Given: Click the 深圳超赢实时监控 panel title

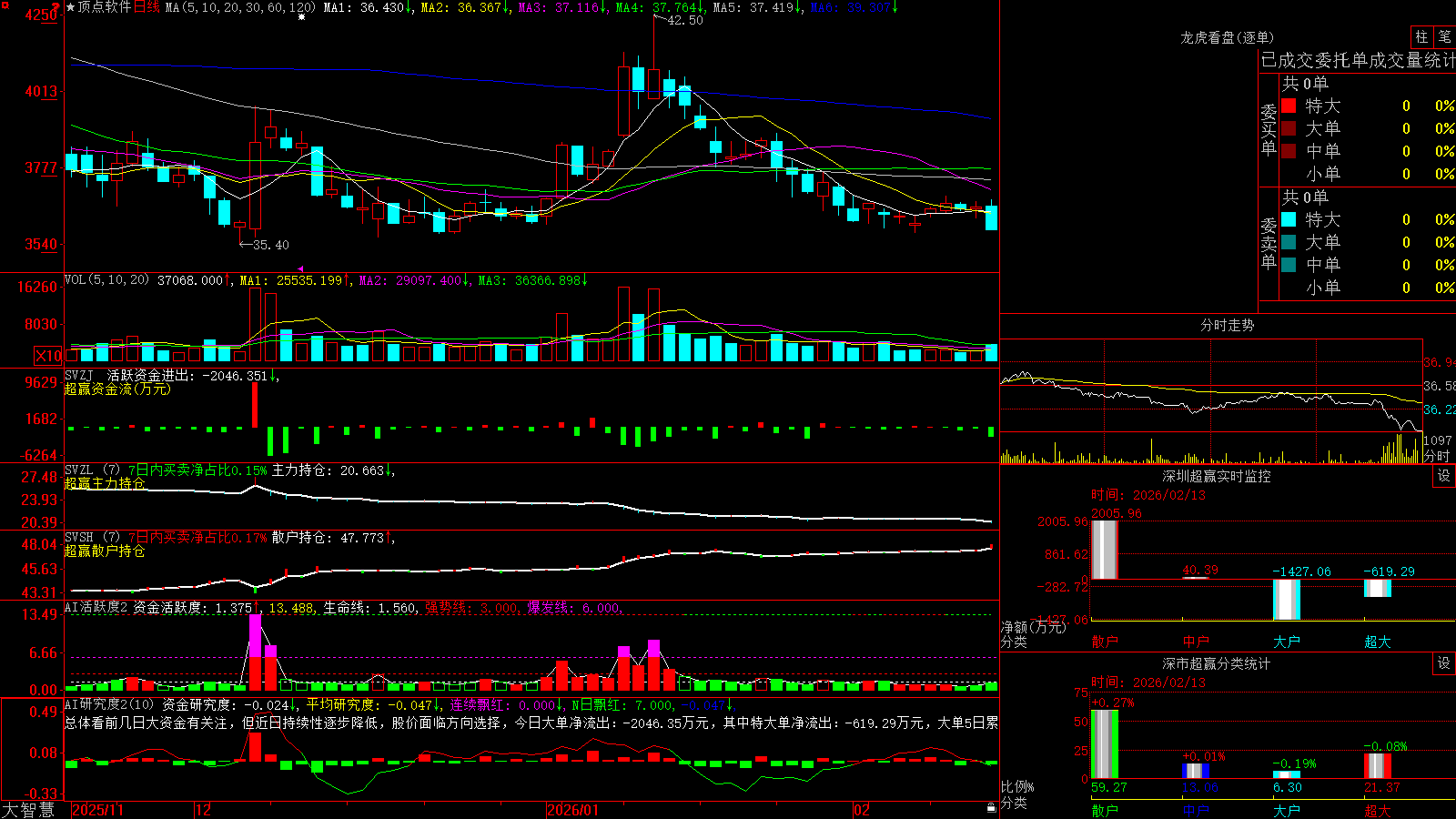Looking at the screenshot, I should click(x=1217, y=476).
